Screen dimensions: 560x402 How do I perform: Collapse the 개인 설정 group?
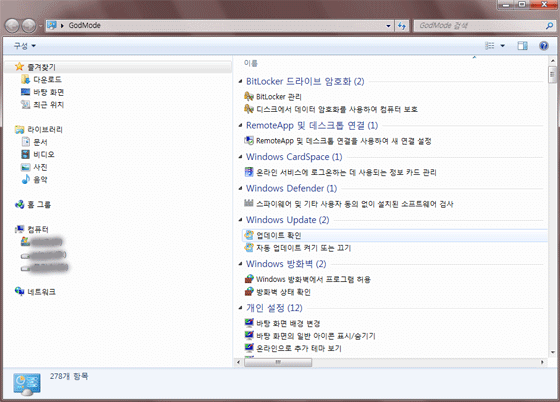(240, 308)
